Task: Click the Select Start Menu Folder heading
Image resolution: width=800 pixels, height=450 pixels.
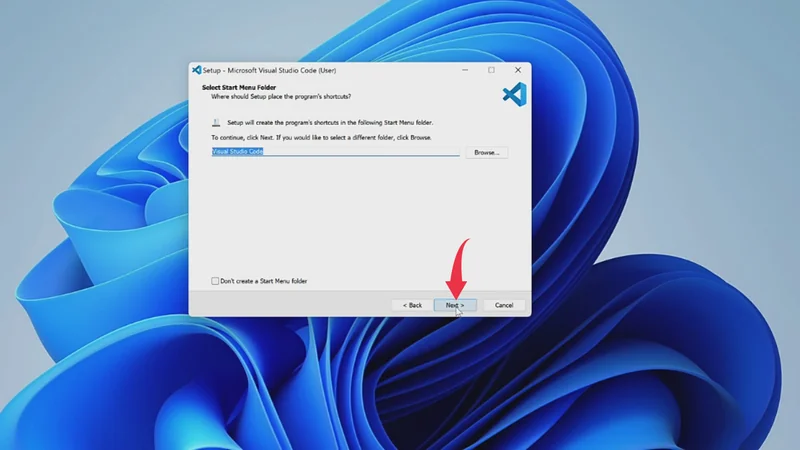Action: 239,87
